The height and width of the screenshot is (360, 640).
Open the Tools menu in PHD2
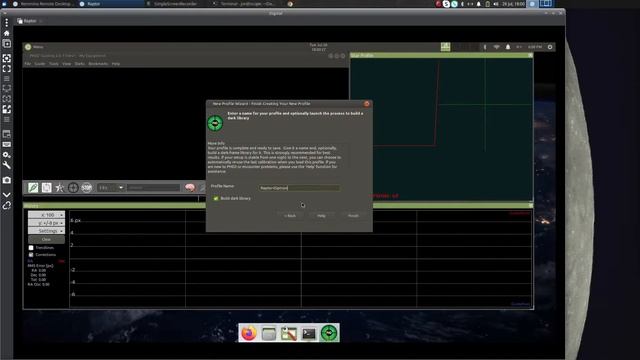point(54,64)
